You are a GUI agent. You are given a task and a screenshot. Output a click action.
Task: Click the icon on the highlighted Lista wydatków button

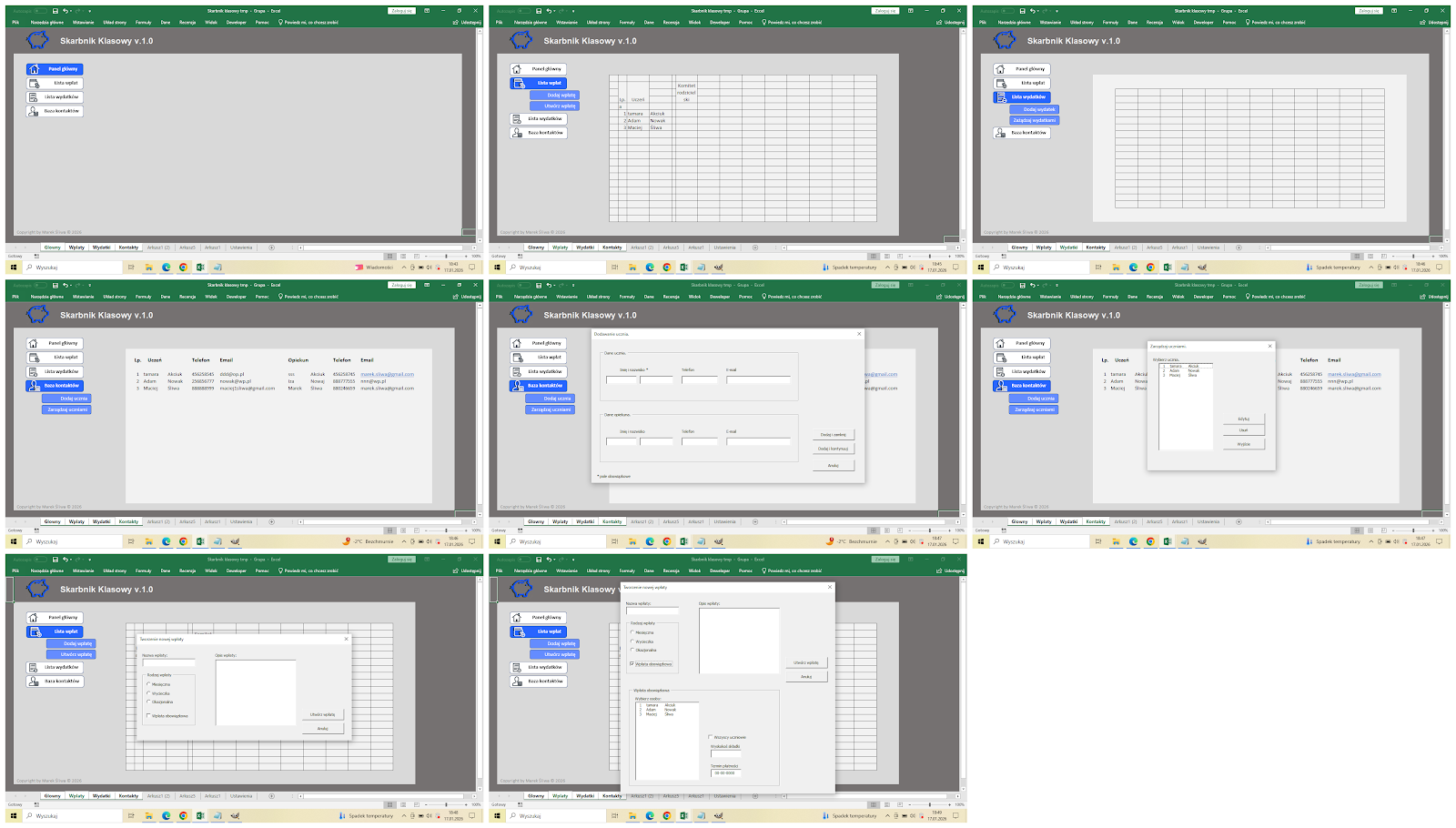tap(1002, 97)
